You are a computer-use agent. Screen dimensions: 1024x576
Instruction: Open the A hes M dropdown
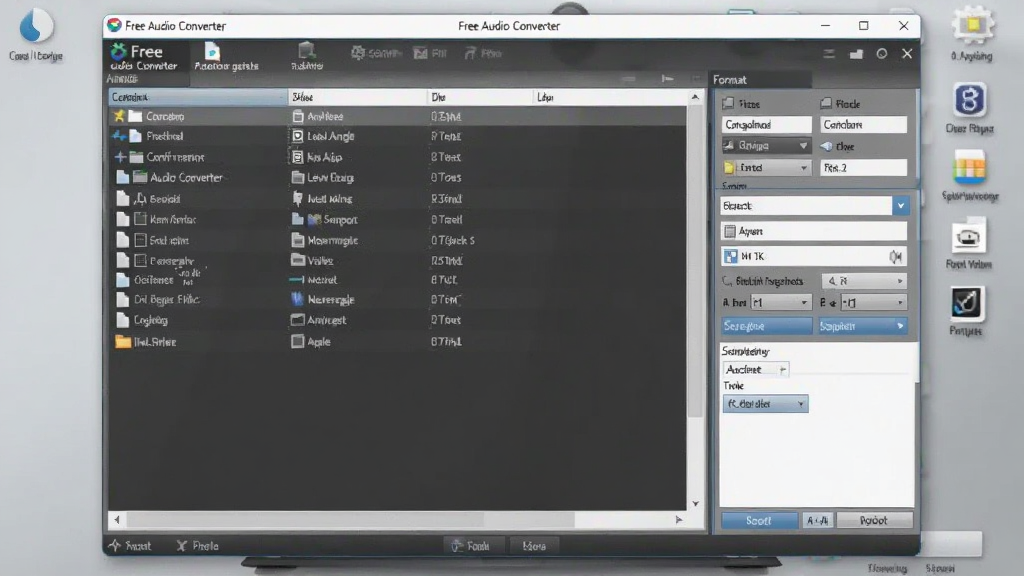pyautogui.click(x=781, y=302)
